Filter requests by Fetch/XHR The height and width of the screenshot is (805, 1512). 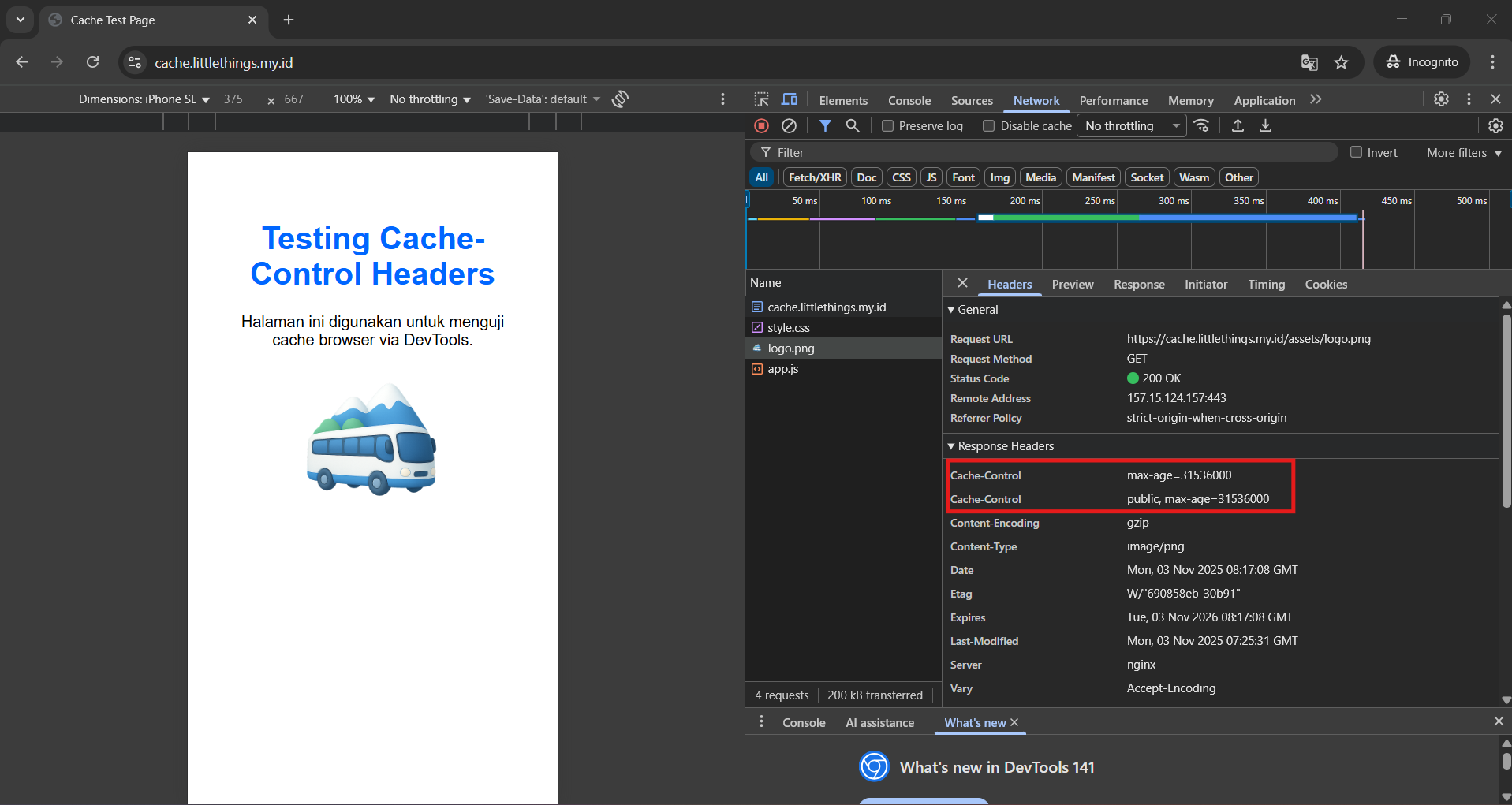815,177
